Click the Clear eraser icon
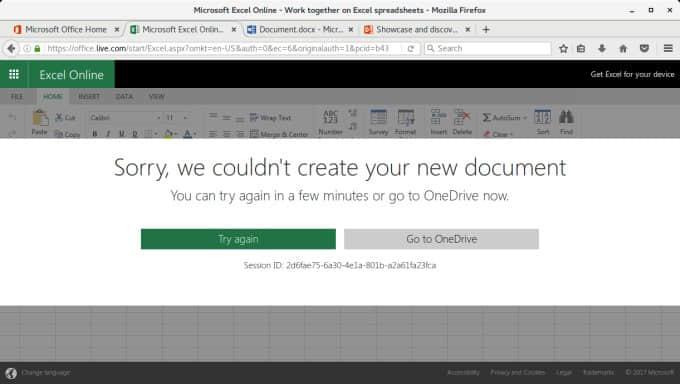This screenshot has height=384, width=680. coord(487,134)
